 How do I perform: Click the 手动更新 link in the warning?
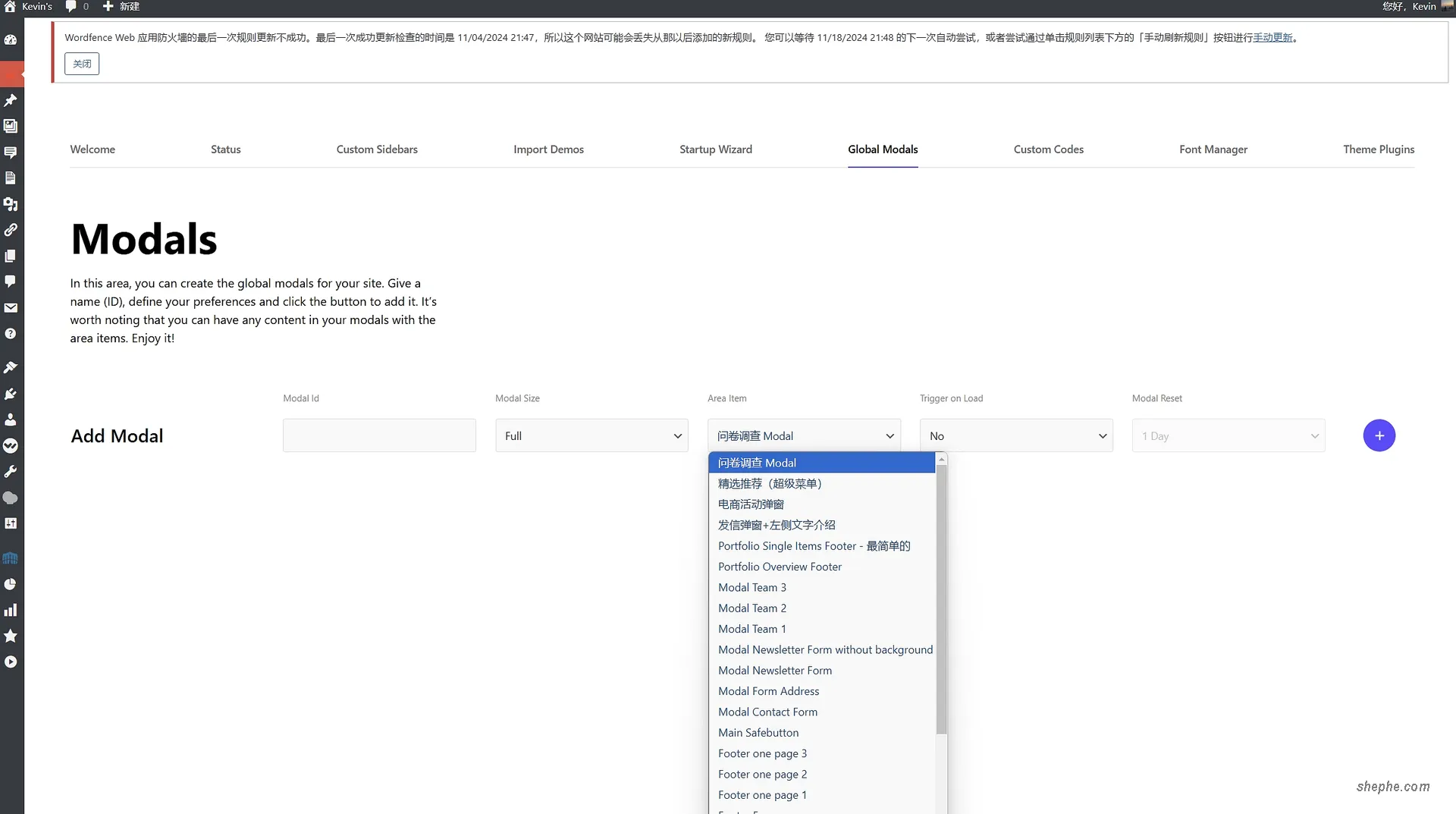1272,36
